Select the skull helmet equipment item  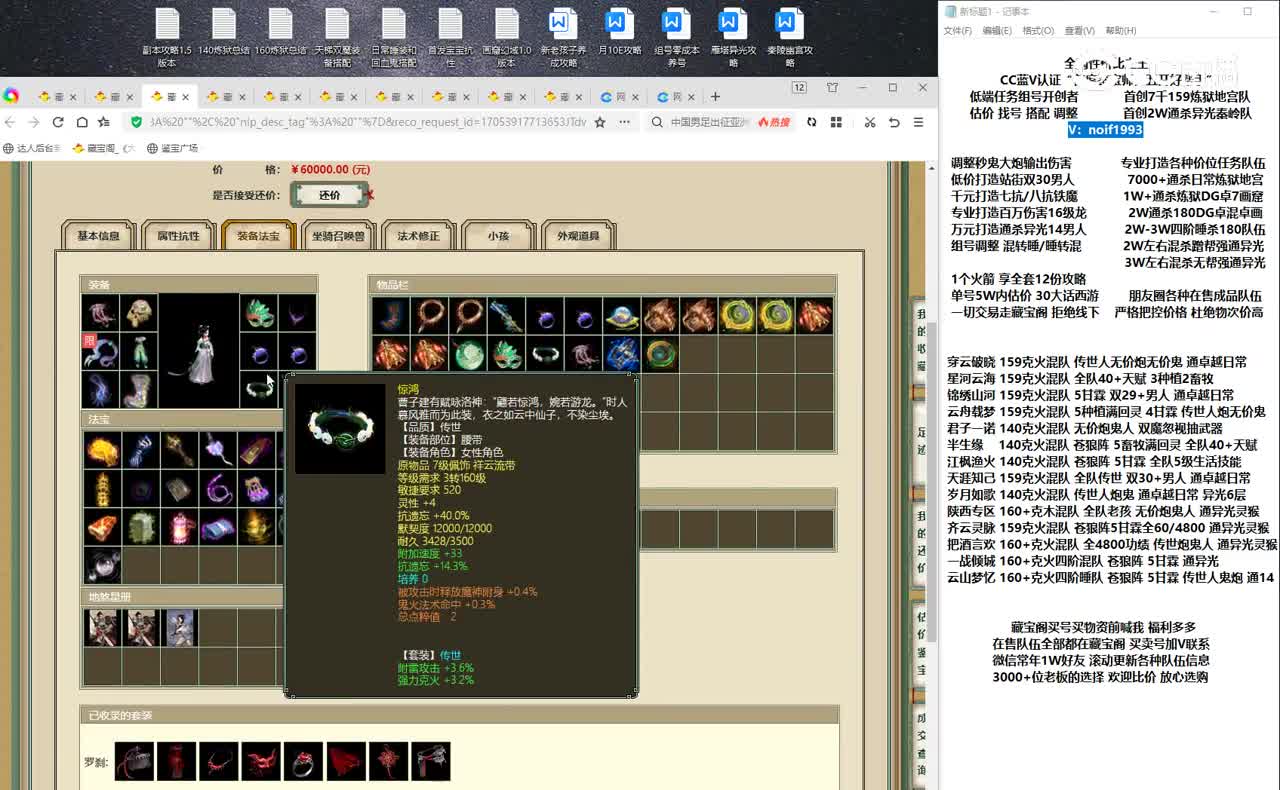[x=138, y=314]
